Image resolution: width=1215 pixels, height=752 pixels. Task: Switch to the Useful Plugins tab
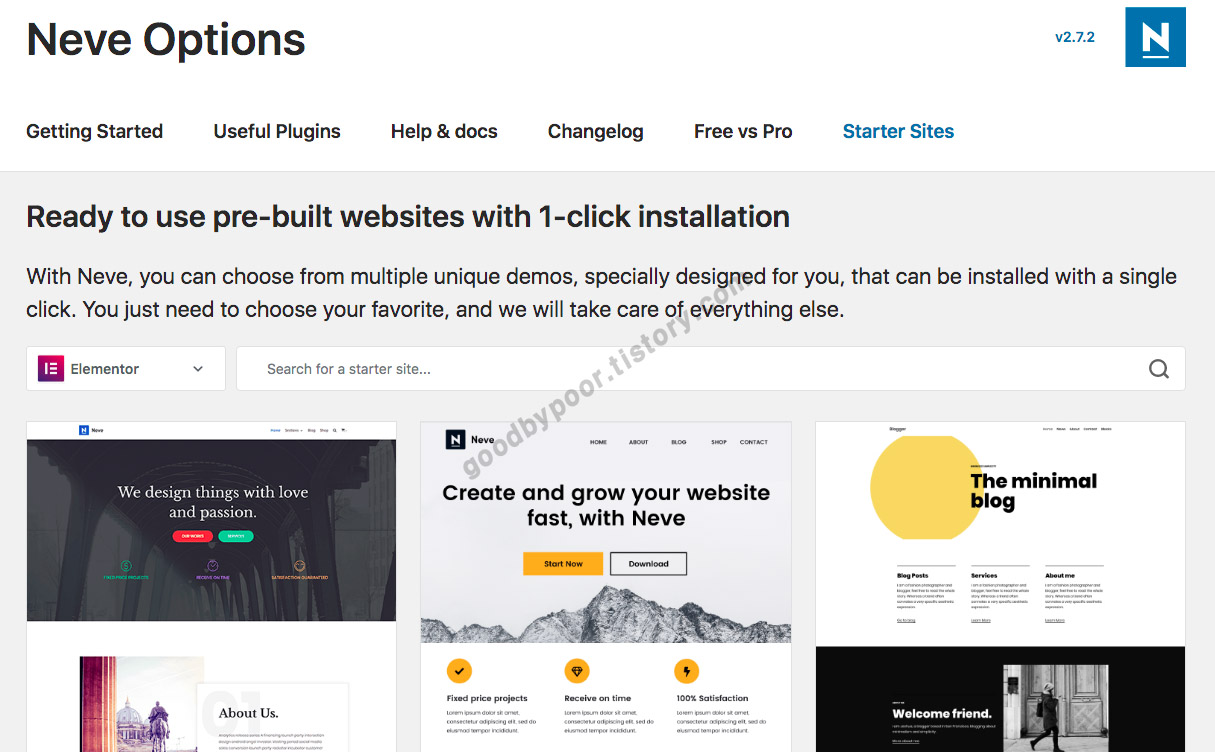pyautogui.click(x=277, y=131)
